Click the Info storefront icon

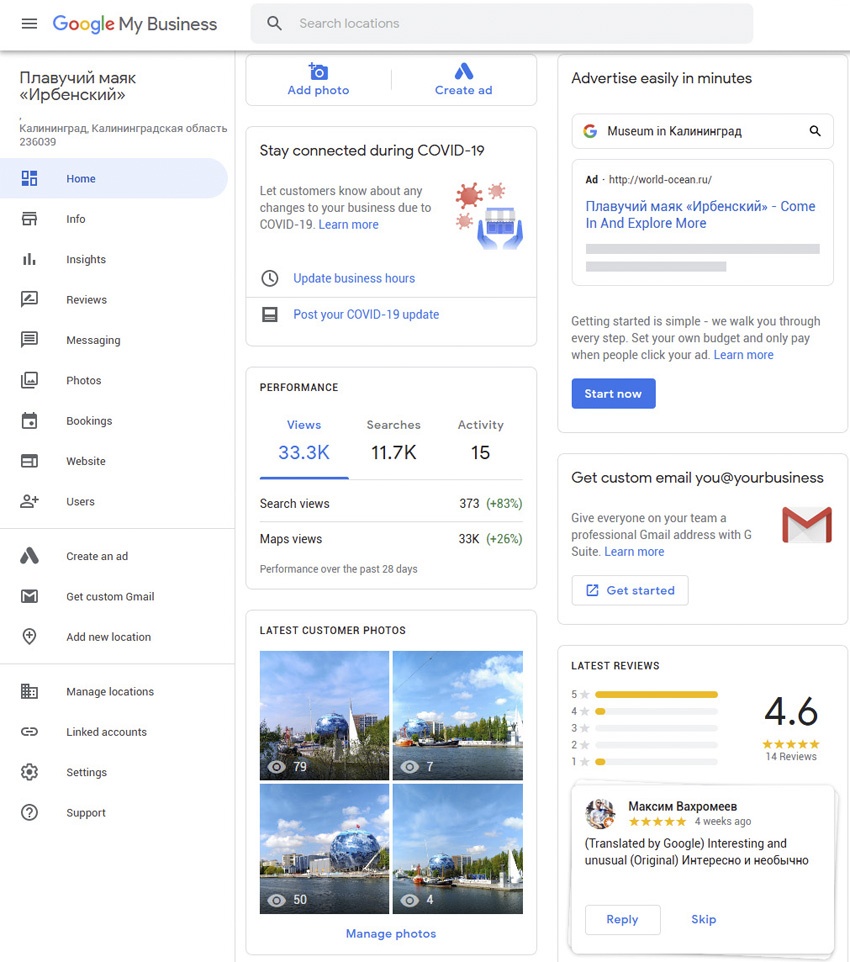click(x=29, y=218)
